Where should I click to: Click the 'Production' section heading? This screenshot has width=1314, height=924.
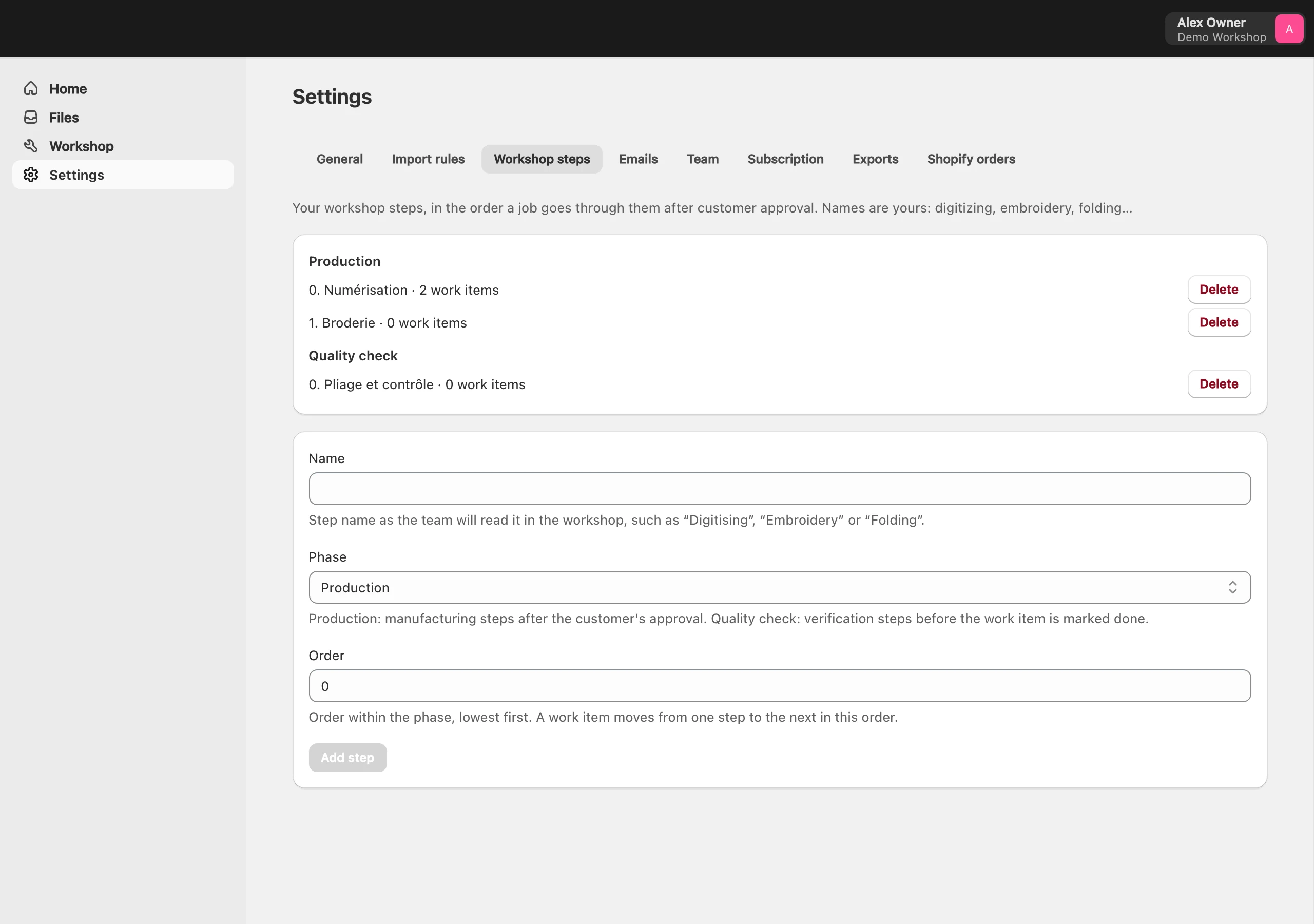[344, 261]
